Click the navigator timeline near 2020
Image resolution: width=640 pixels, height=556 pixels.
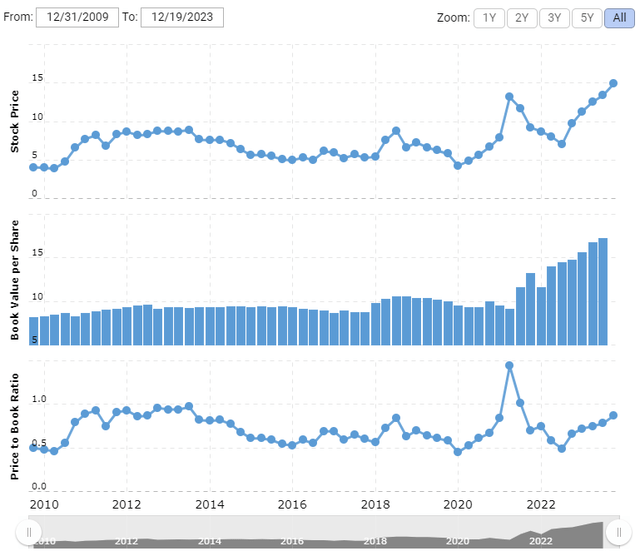pyautogui.click(x=458, y=541)
